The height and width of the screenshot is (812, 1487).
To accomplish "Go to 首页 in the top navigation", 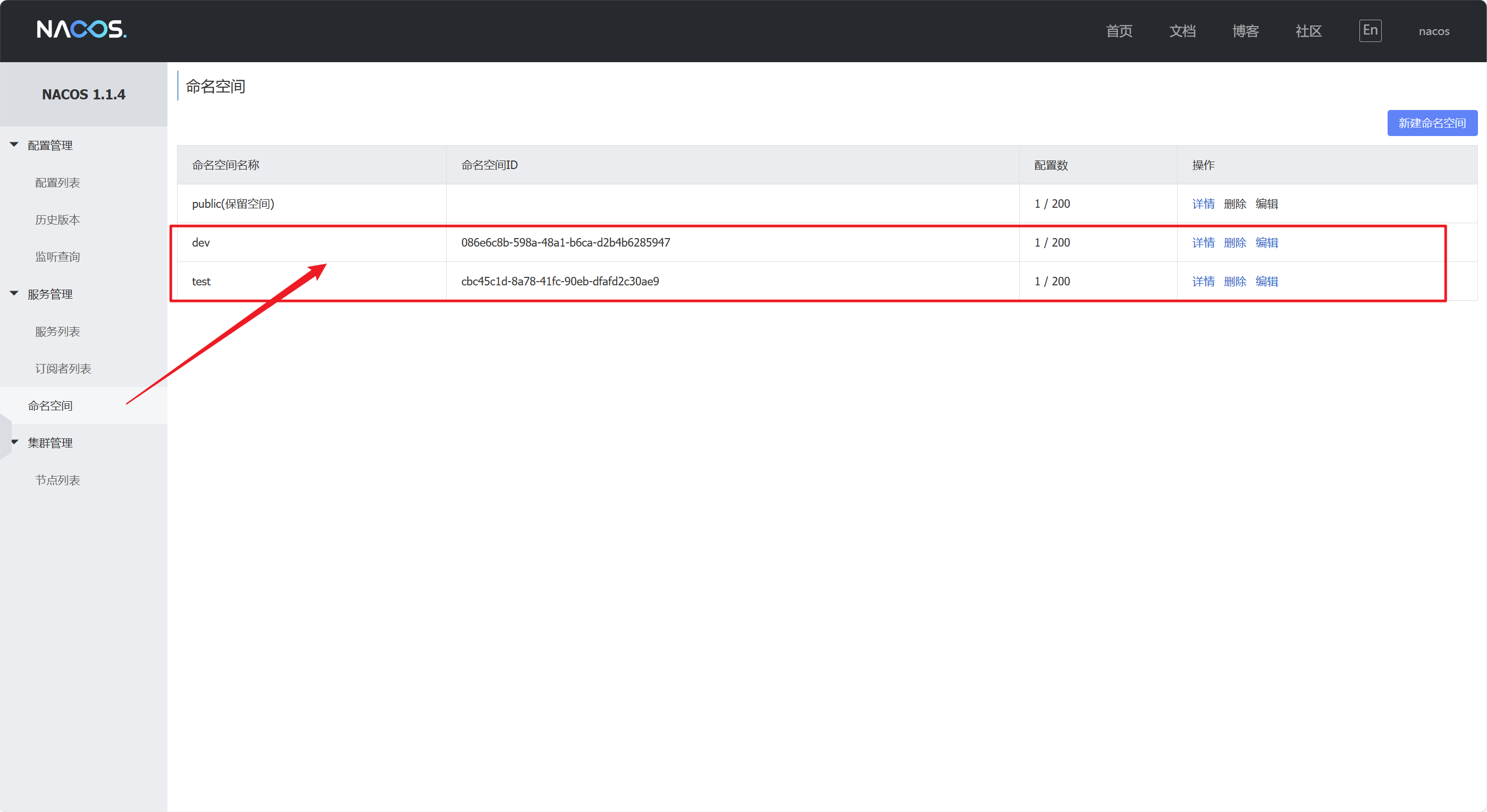I will click(x=1119, y=31).
